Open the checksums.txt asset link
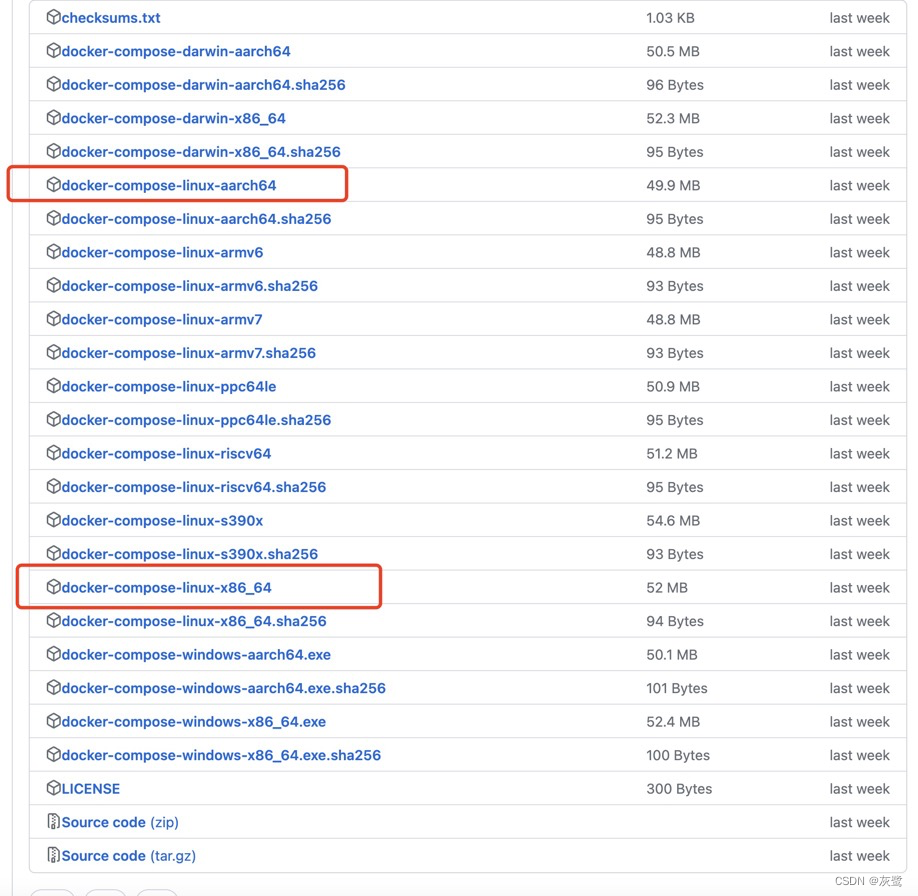 (111, 18)
